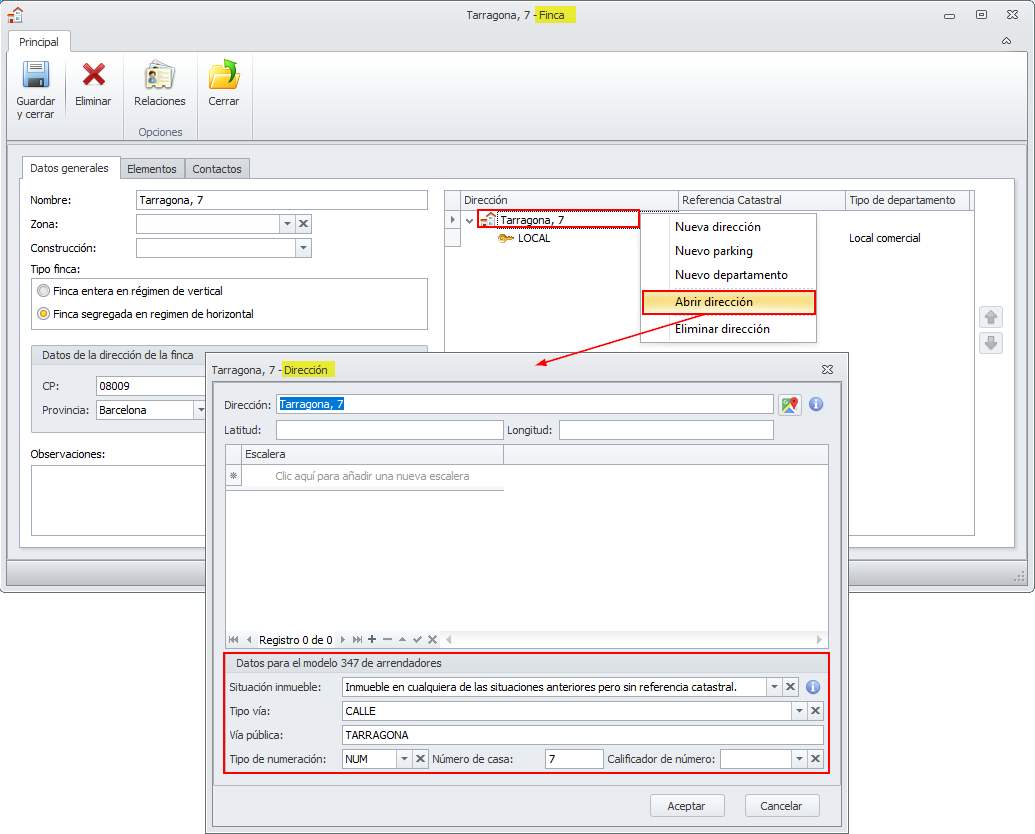The image size is (1035, 834).
Task: Move address down with arrow button
Action: click(991, 343)
